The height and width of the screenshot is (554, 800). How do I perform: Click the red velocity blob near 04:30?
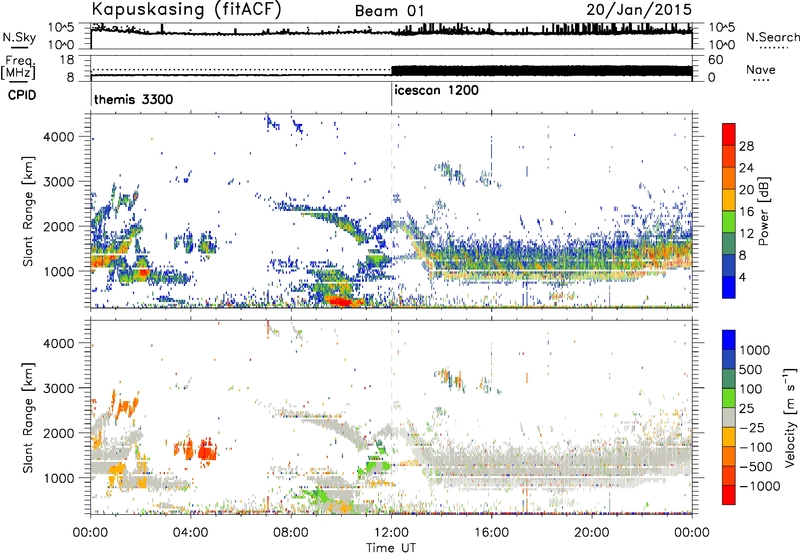coord(207,451)
